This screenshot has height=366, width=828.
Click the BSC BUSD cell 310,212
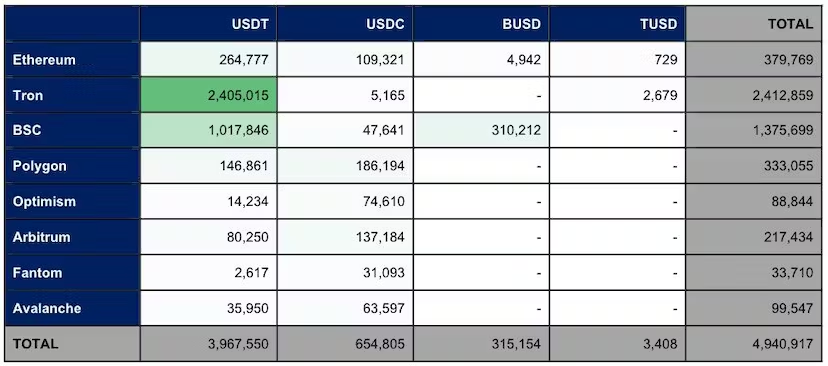pyautogui.click(x=481, y=130)
